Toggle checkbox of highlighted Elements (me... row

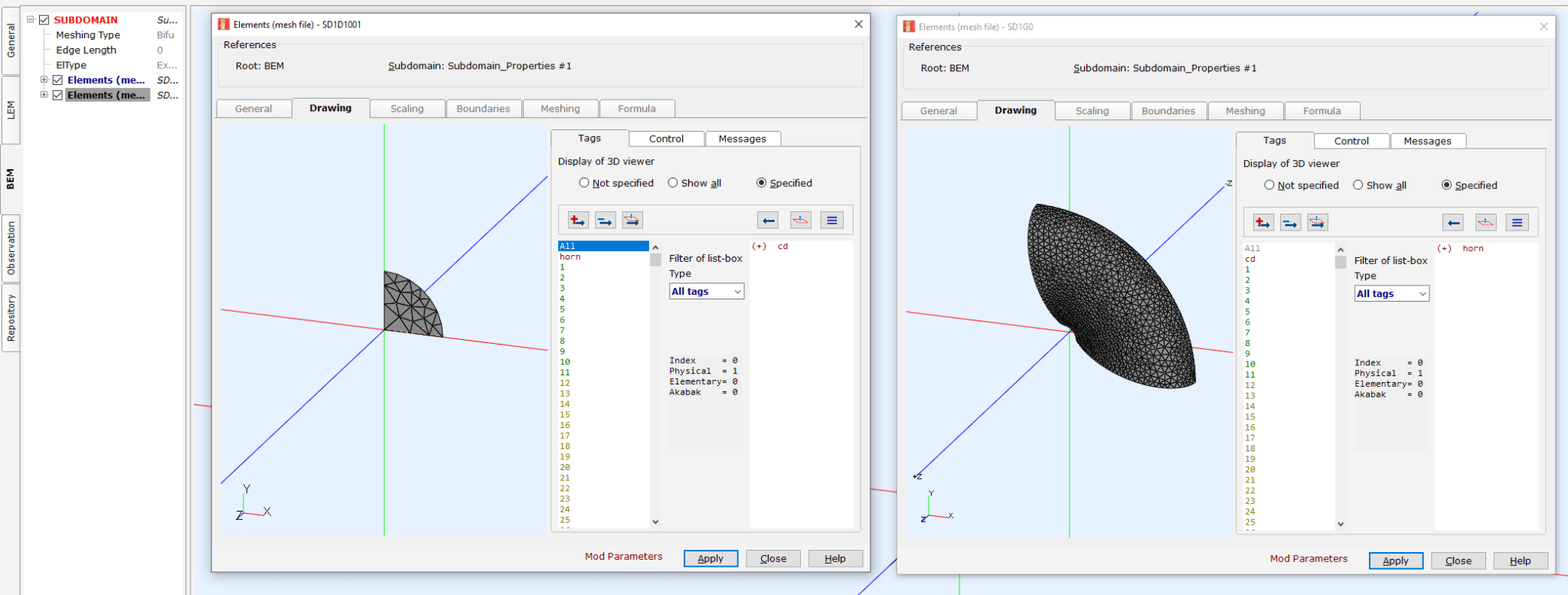[x=57, y=96]
